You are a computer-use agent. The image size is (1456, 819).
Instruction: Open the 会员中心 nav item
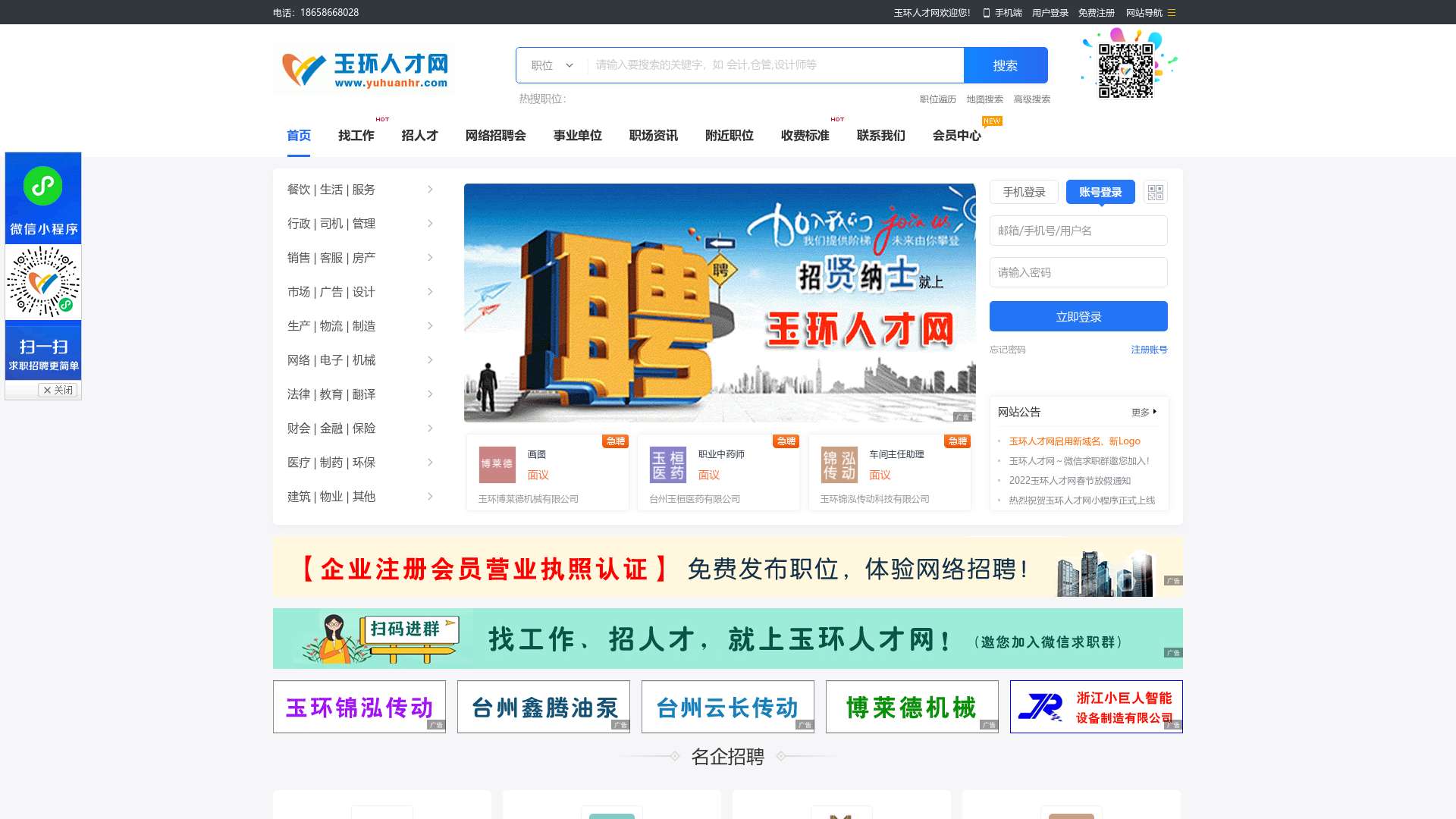[957, 136]
